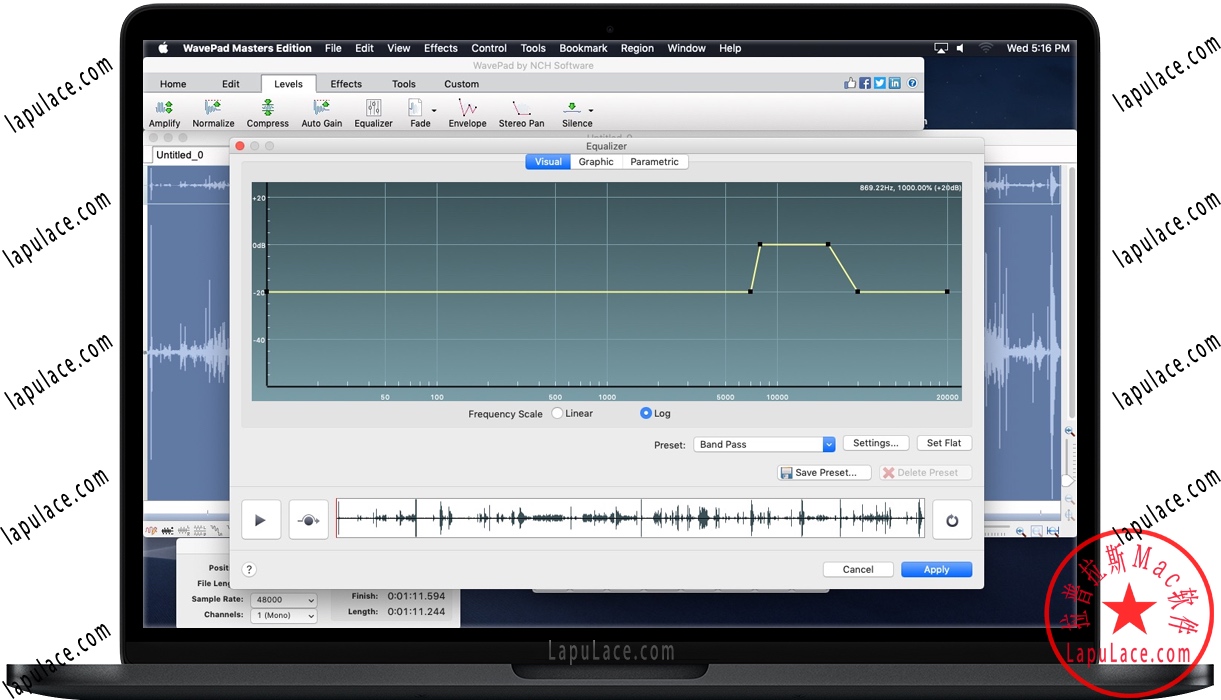The image size is (1221, 700).
Task: Open the Auto Gain tool
Action: click(x=321, y=110)
